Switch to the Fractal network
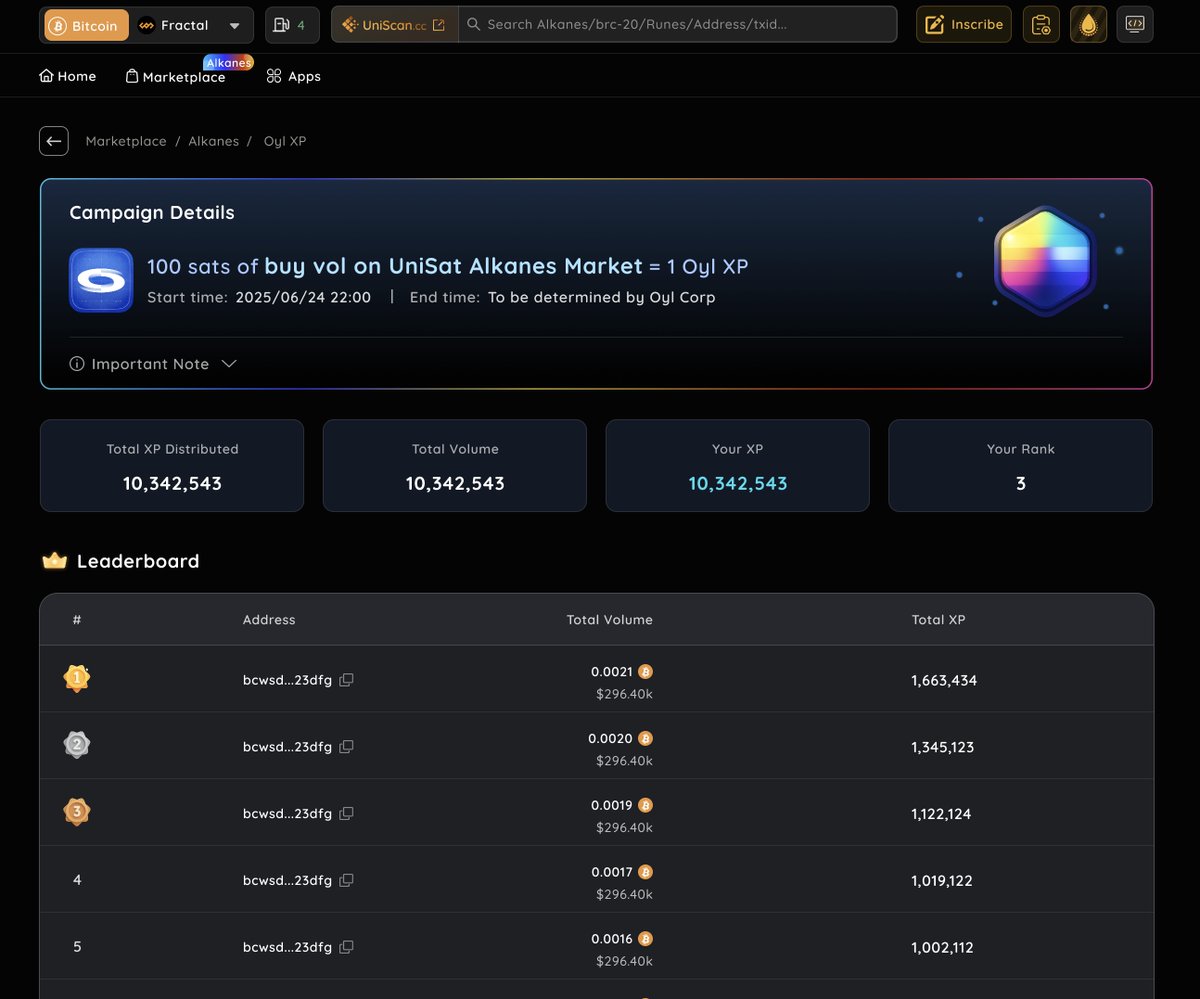This screenshot has height=999, width=1200. click(173, 25)
